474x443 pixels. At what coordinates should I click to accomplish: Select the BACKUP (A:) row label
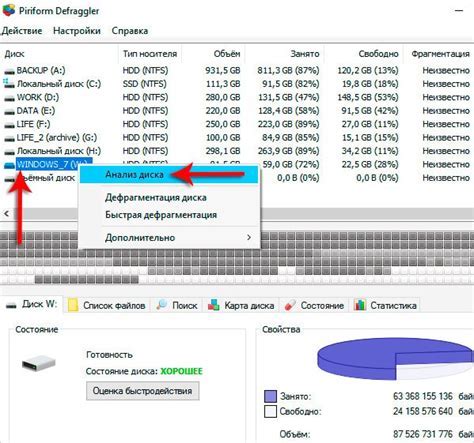pyautogui.click(x=41, y=71)
